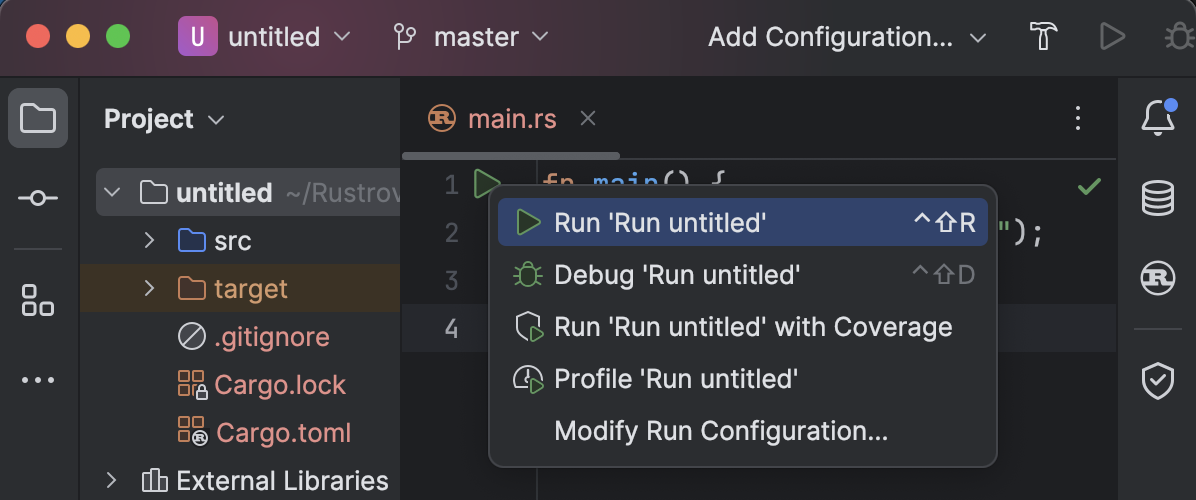Open the Add Configuration dropdown
Image resolution: width=1196 pixels, height=500 pixels.
click(847, 37)
